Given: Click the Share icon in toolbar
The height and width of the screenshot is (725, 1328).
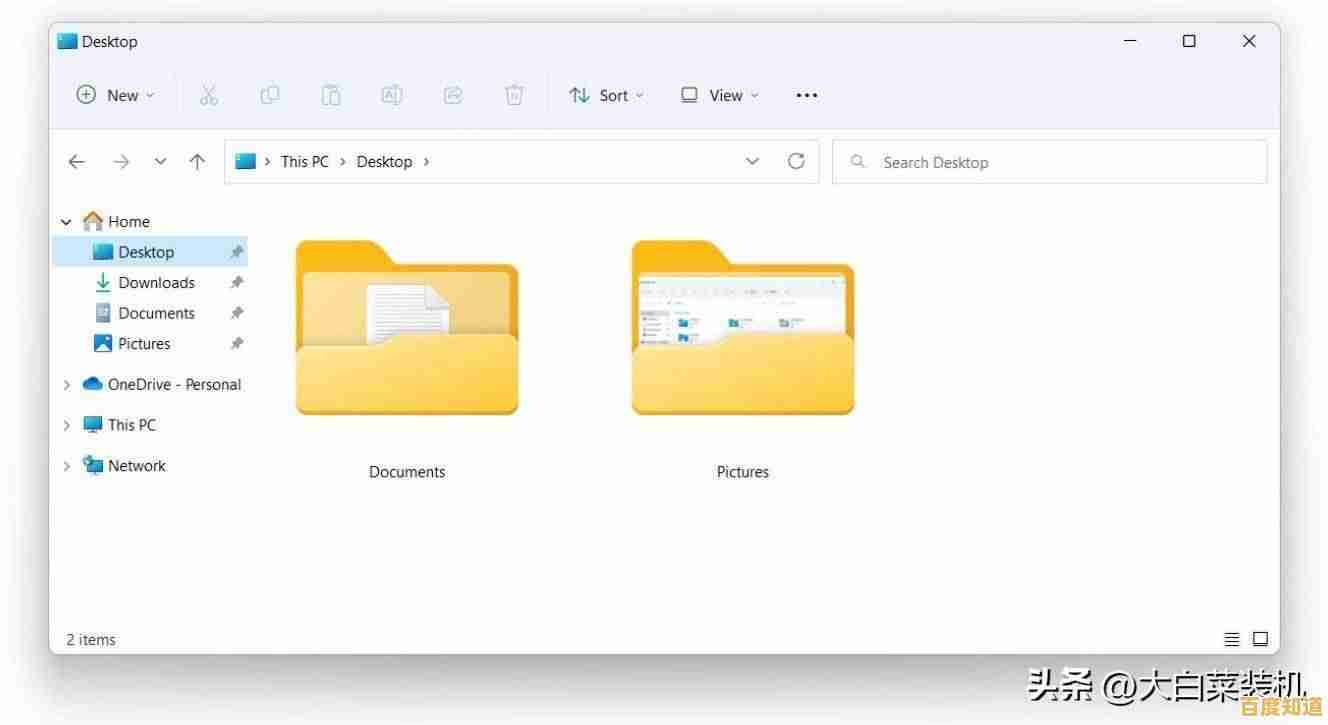Looking at the screenshot, I should [453, 95].
